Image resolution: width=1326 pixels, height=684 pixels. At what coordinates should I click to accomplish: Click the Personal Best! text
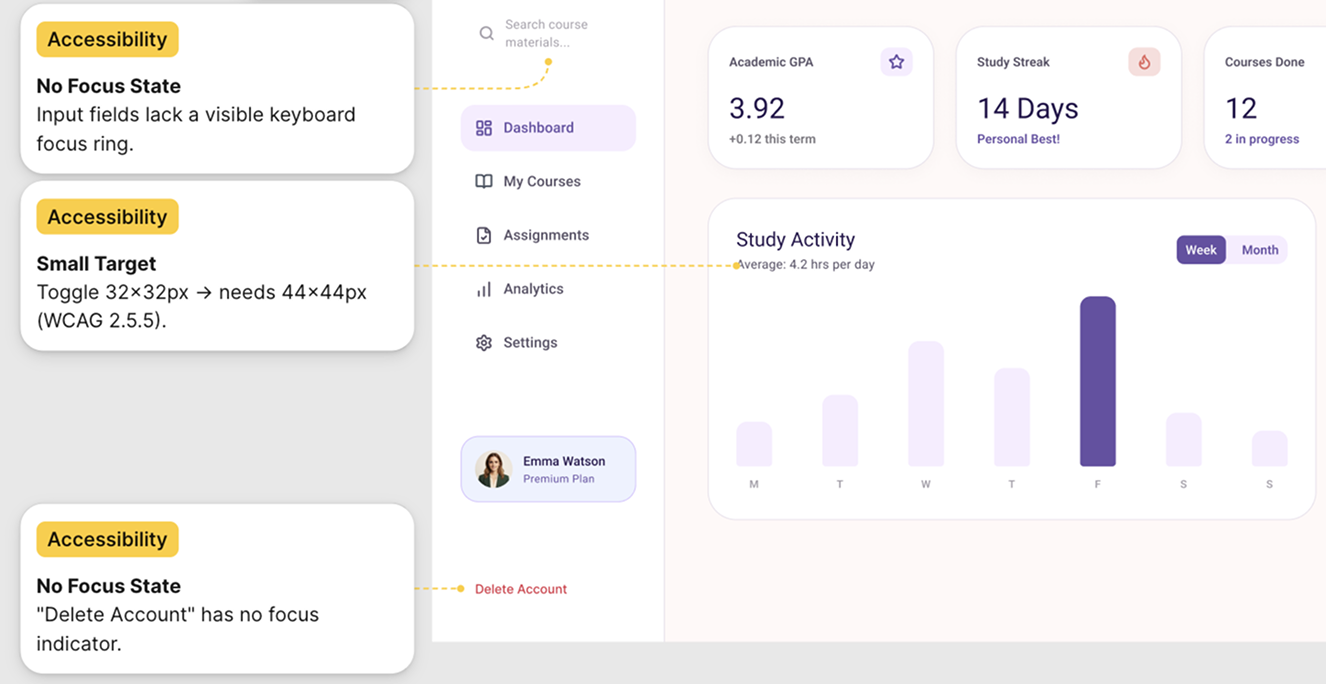[x=1018, y=139]
